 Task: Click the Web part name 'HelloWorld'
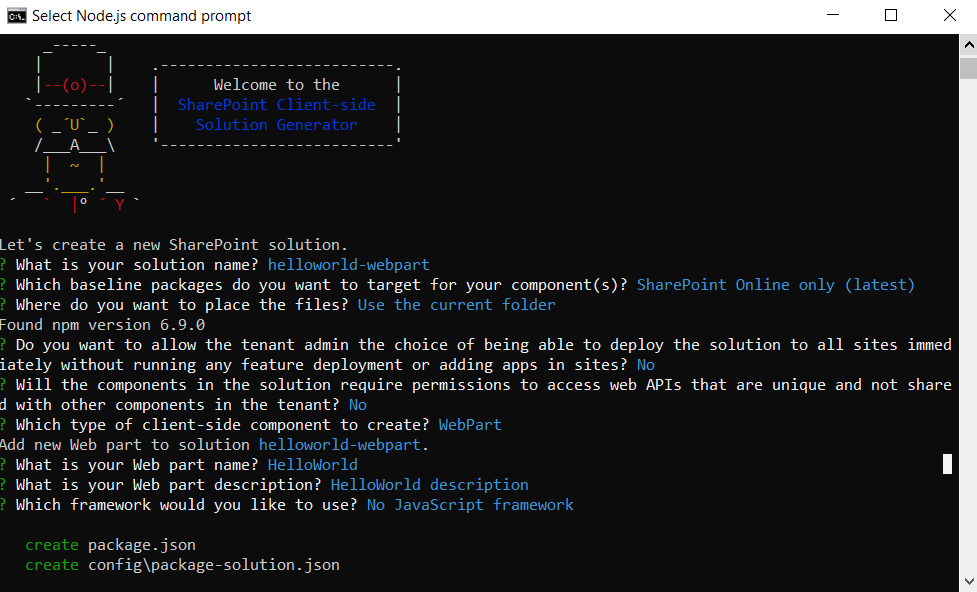point(312,464)
